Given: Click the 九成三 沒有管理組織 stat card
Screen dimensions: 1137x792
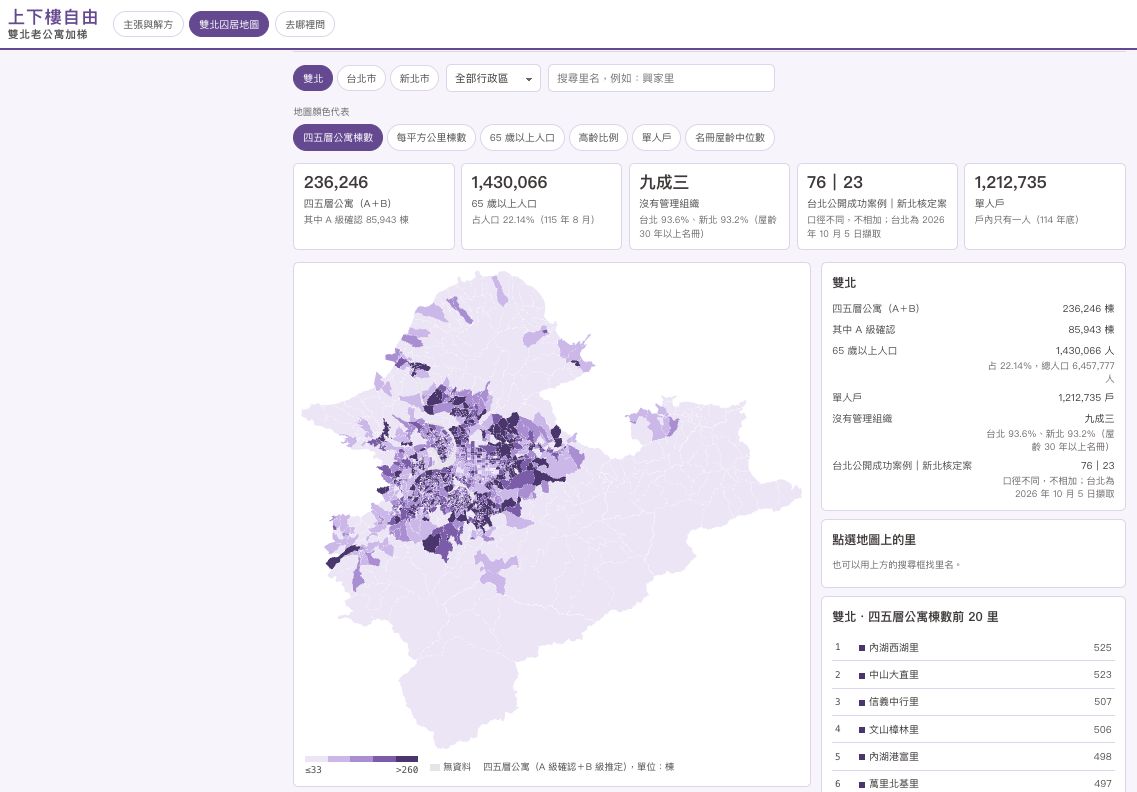Looking at the screenshot, I should pos(709,207).
